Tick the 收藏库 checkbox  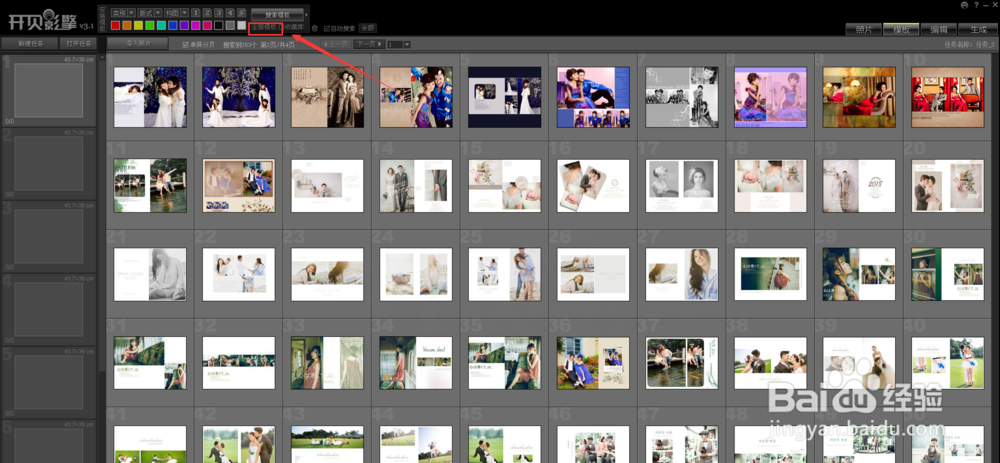pos(281,27)
